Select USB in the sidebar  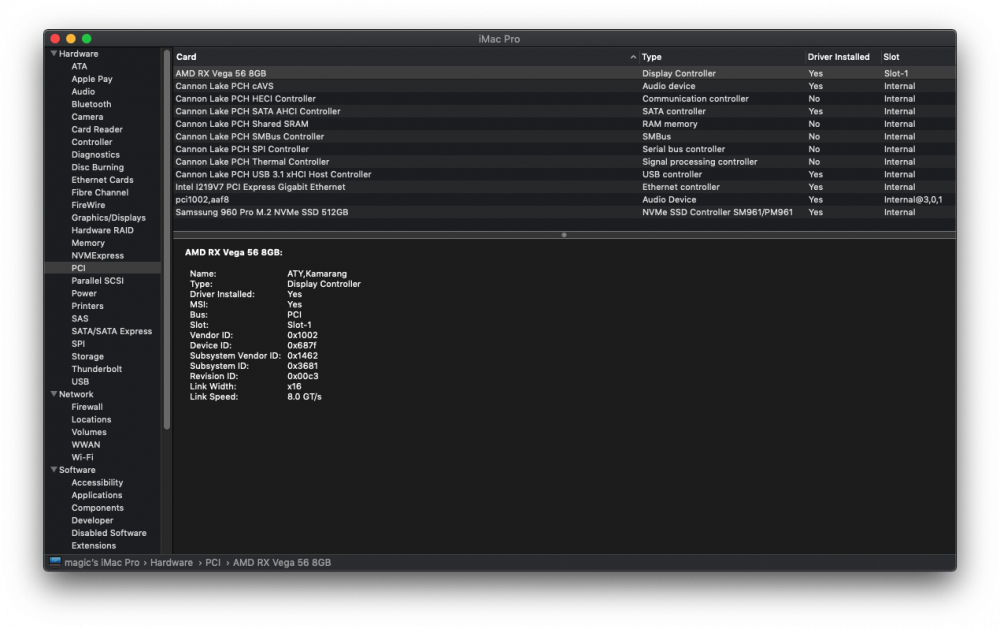[x=80, y=381]
